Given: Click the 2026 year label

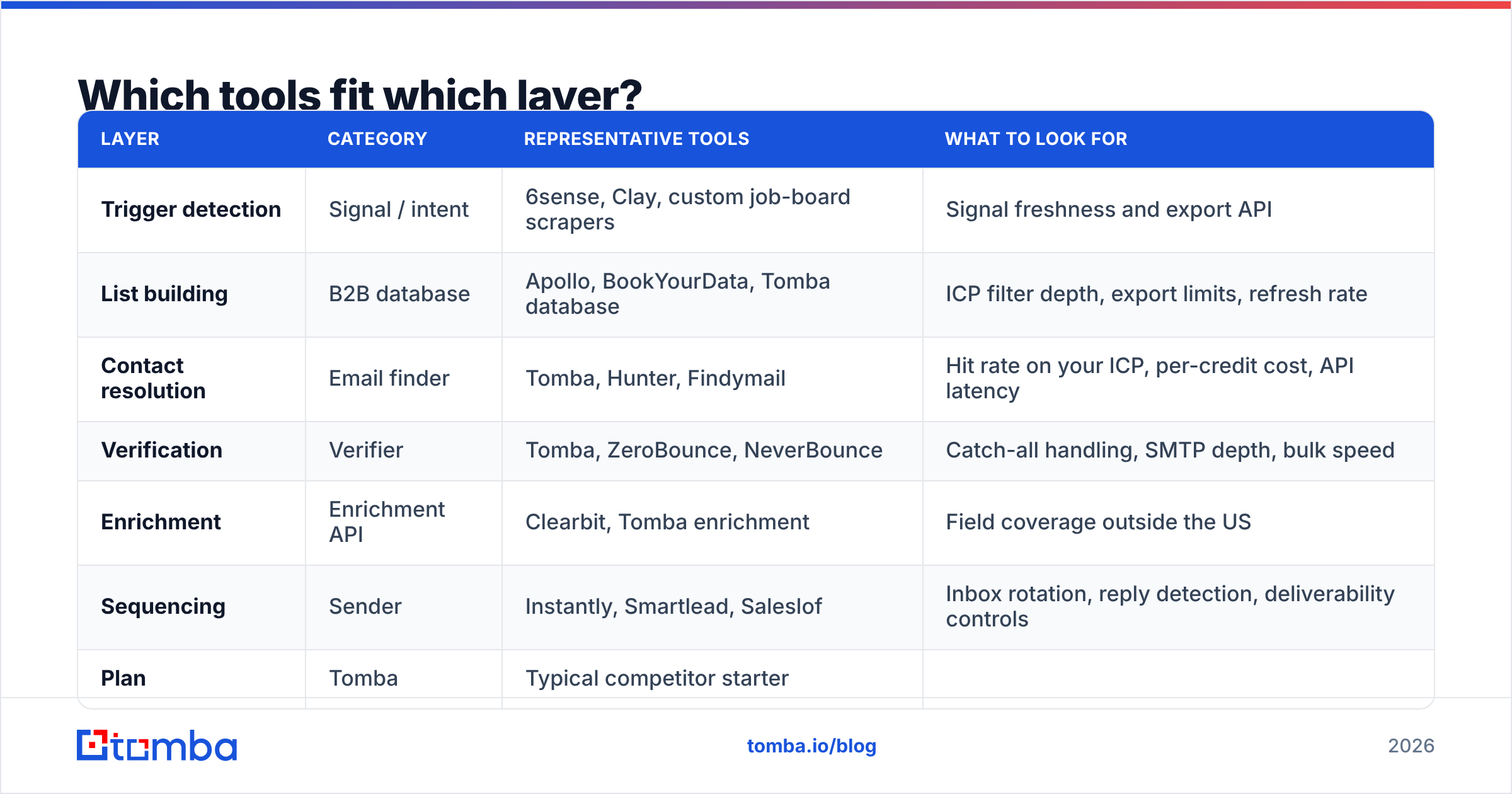Looking at the screenshot, I should [1411, 746].
